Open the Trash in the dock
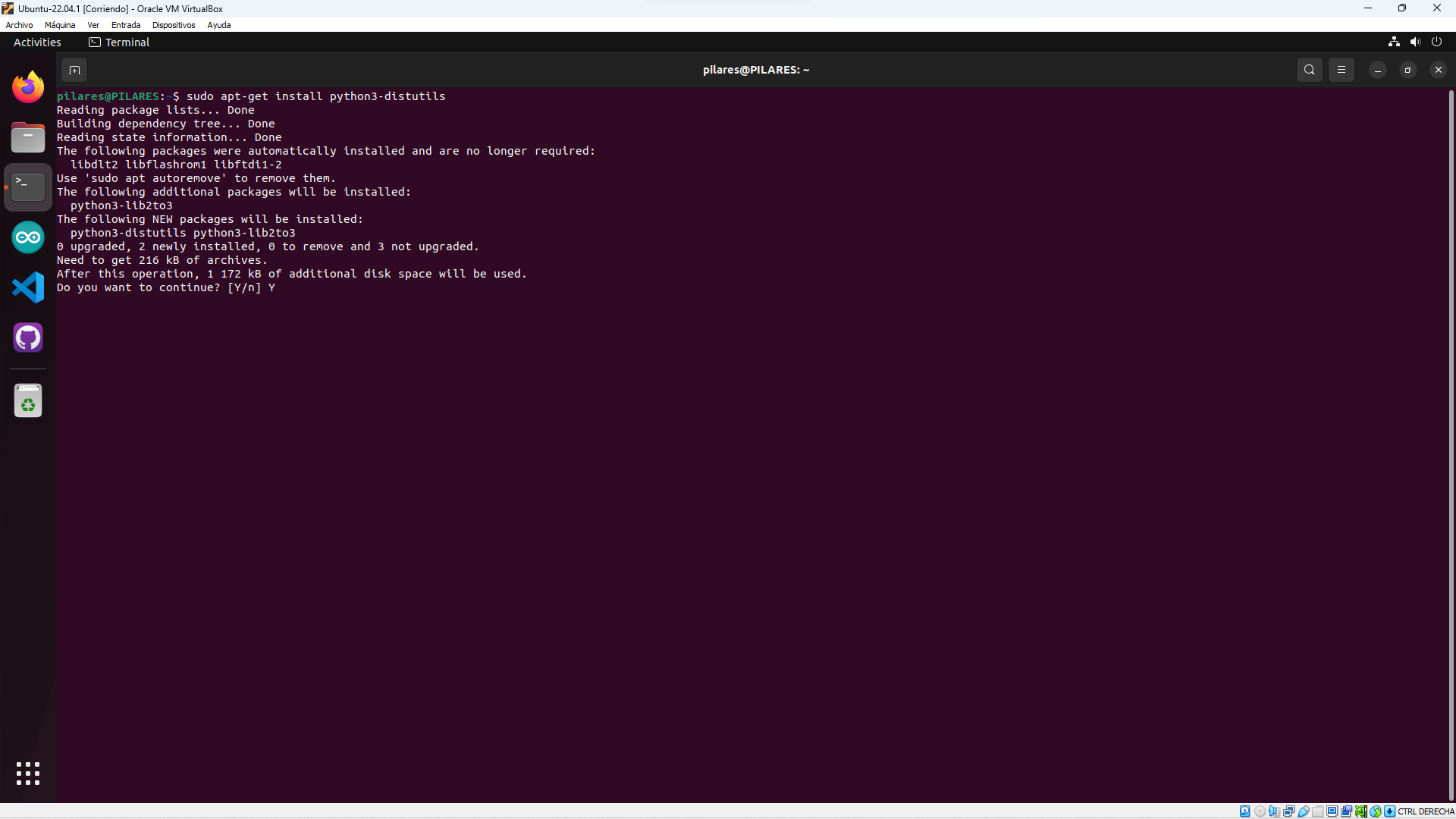The width and height of the screenshot is (1456, 819). pos(28,400)
